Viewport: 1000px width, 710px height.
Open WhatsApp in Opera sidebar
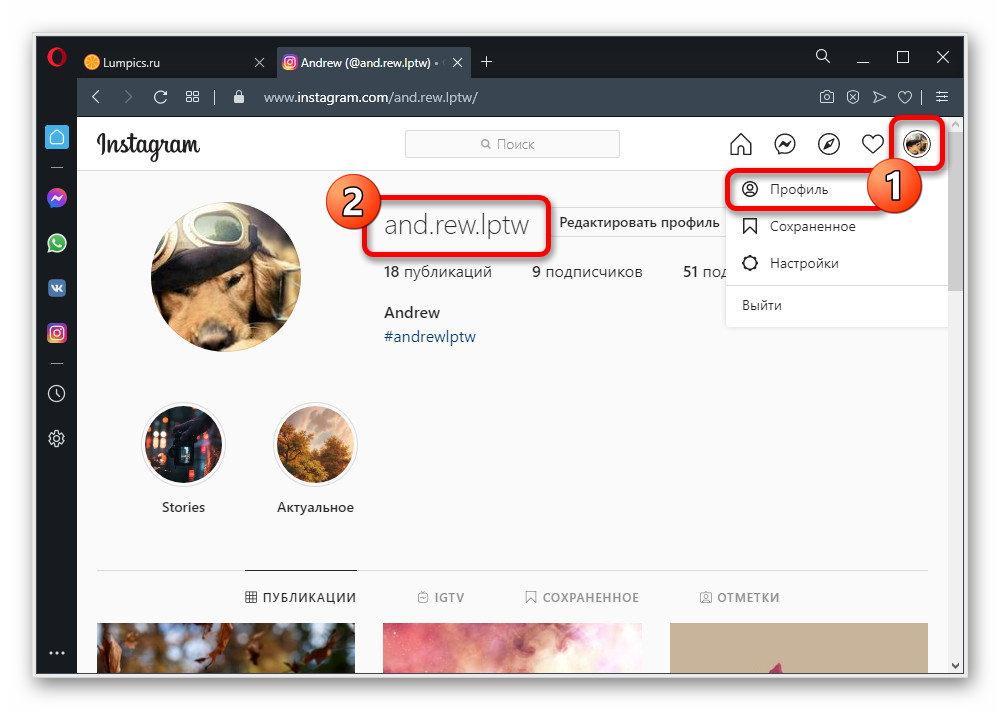point(57,243)
